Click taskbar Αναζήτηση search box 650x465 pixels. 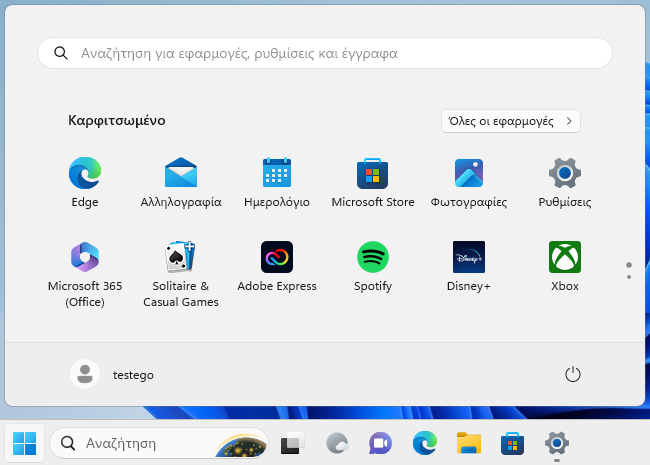coord(159,443)
